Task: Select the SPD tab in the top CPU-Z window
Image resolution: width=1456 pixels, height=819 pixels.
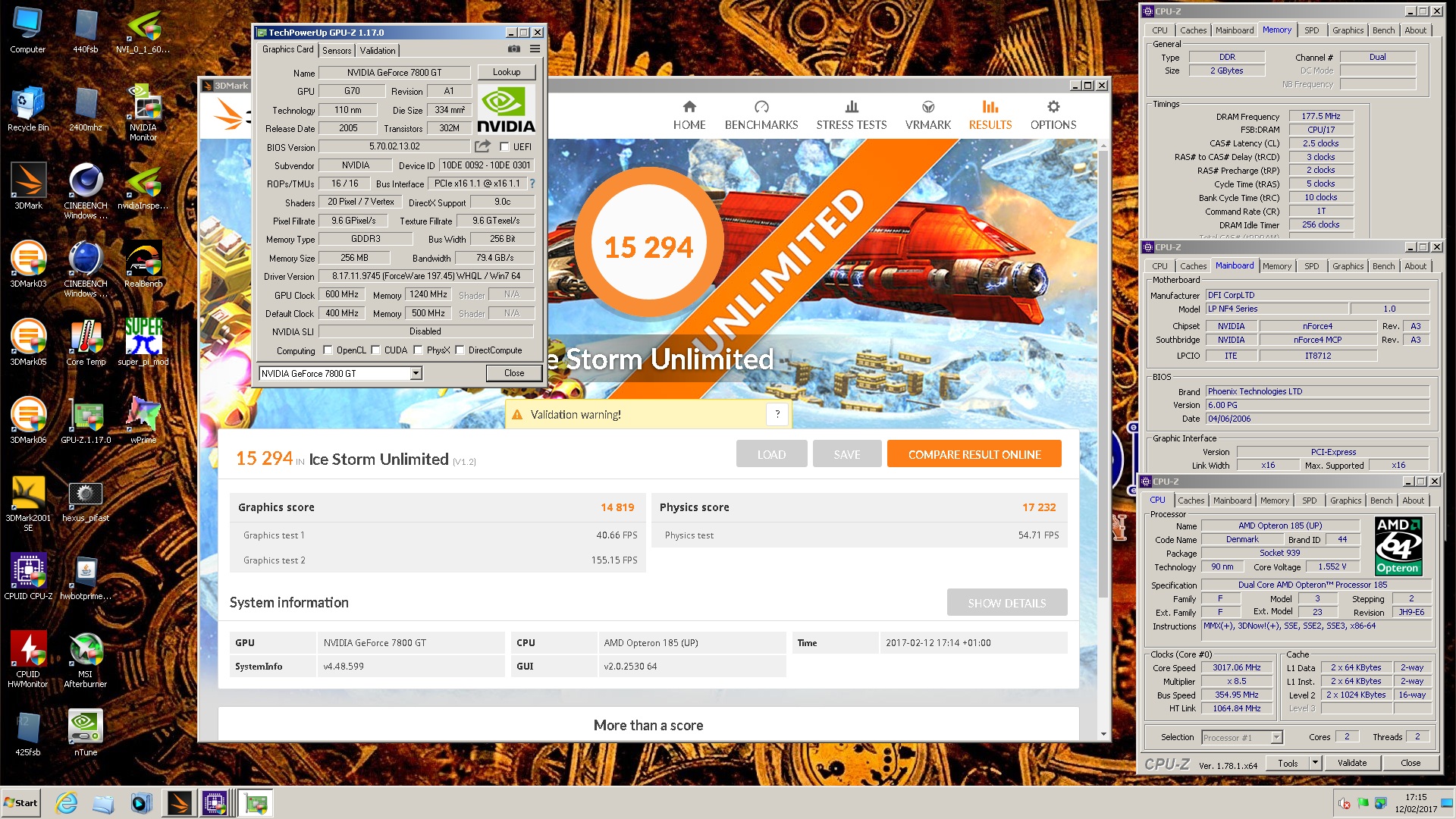Action: pyautogui.click(x=1312, y=30)
